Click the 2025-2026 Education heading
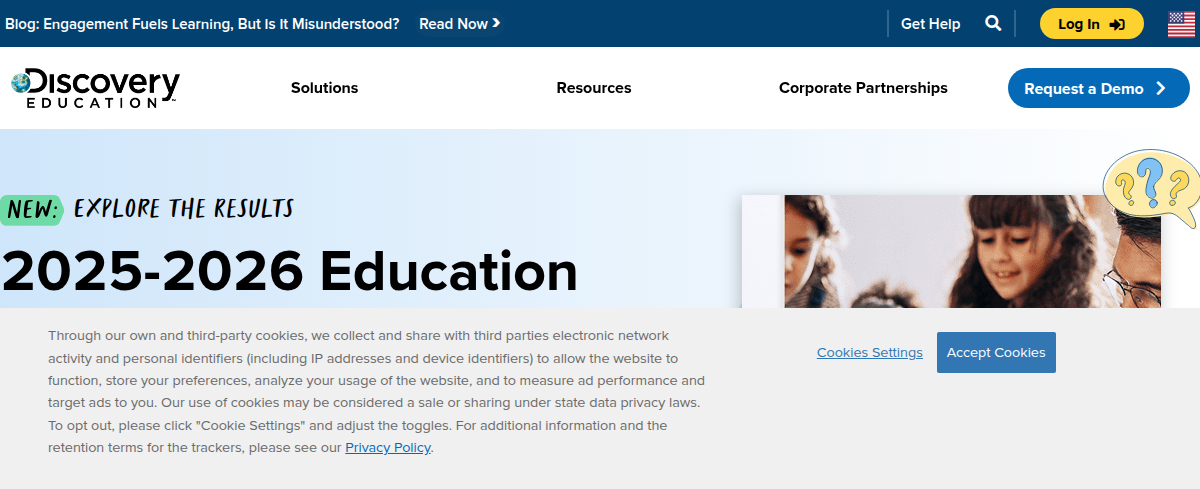Screen dimensions: 1200x489 [290, 271]
